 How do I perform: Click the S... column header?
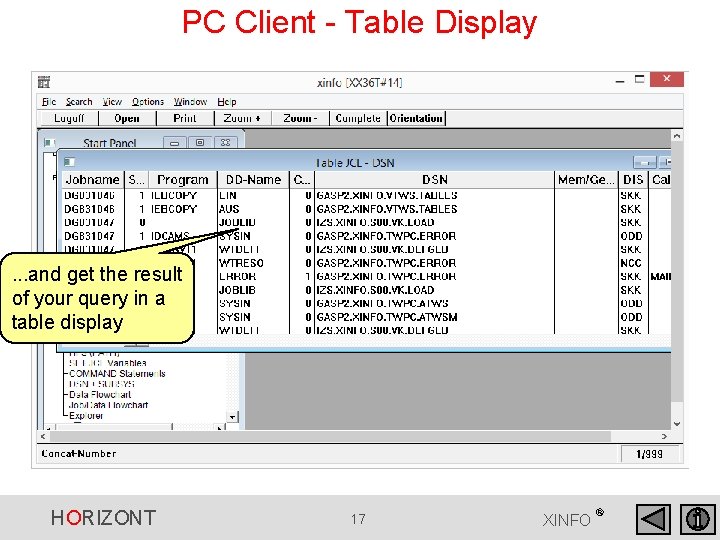(x=136, y=180)
